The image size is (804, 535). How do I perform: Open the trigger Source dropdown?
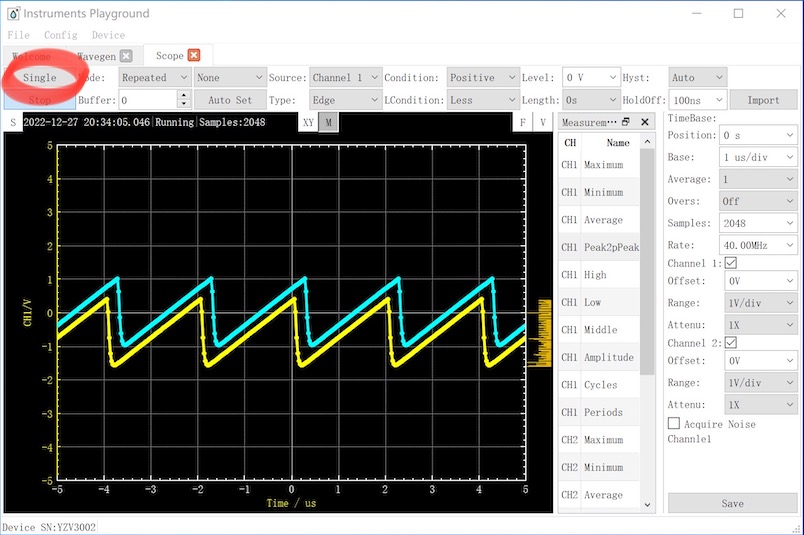point(345,77)
